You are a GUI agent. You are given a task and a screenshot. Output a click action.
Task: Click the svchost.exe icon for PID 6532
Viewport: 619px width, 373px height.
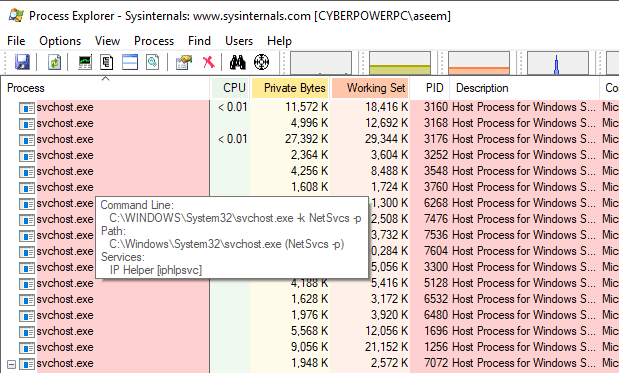(27, 299)
